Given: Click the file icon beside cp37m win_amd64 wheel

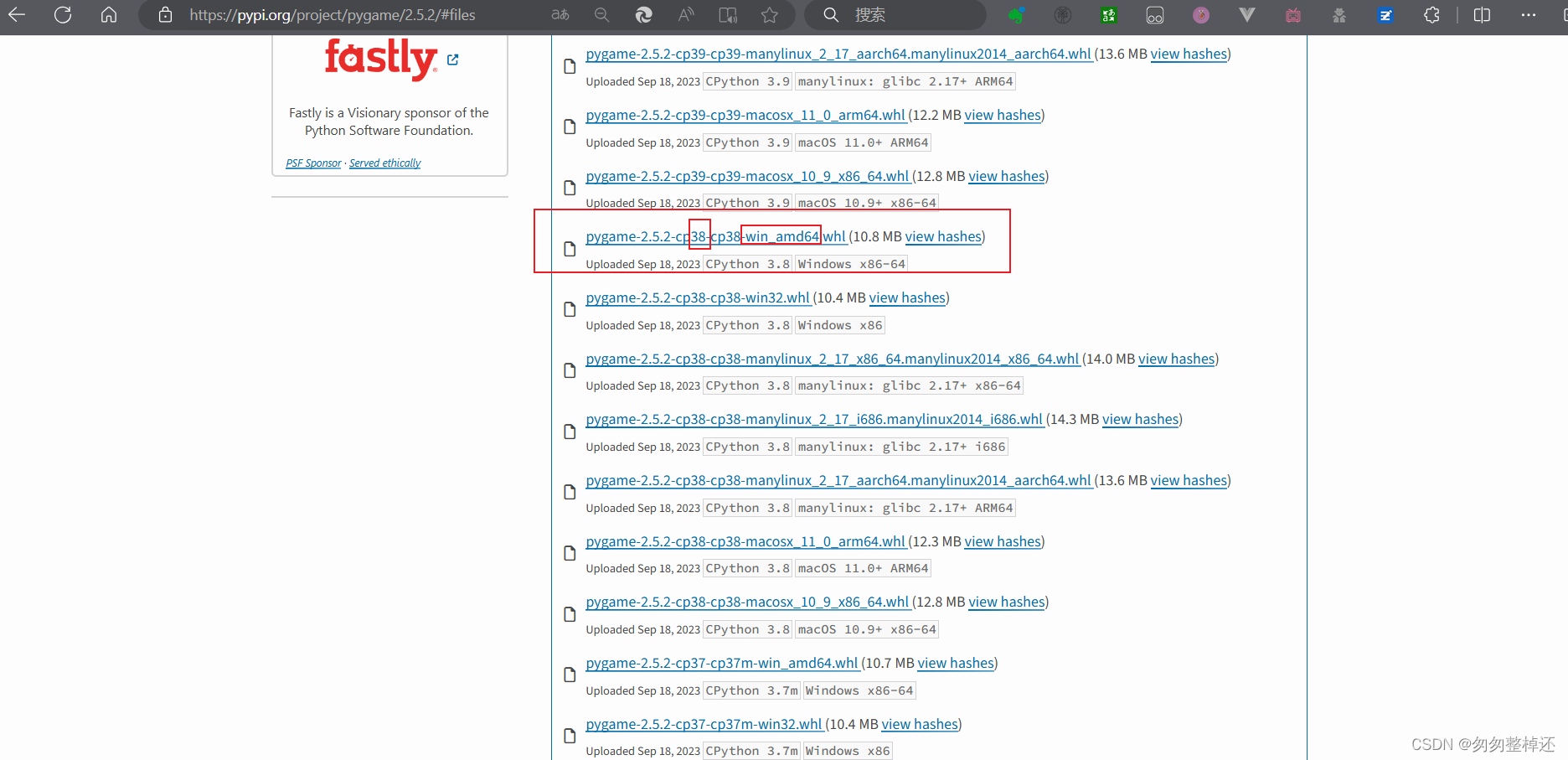Looking at the screenshot, I should point(570,675).
